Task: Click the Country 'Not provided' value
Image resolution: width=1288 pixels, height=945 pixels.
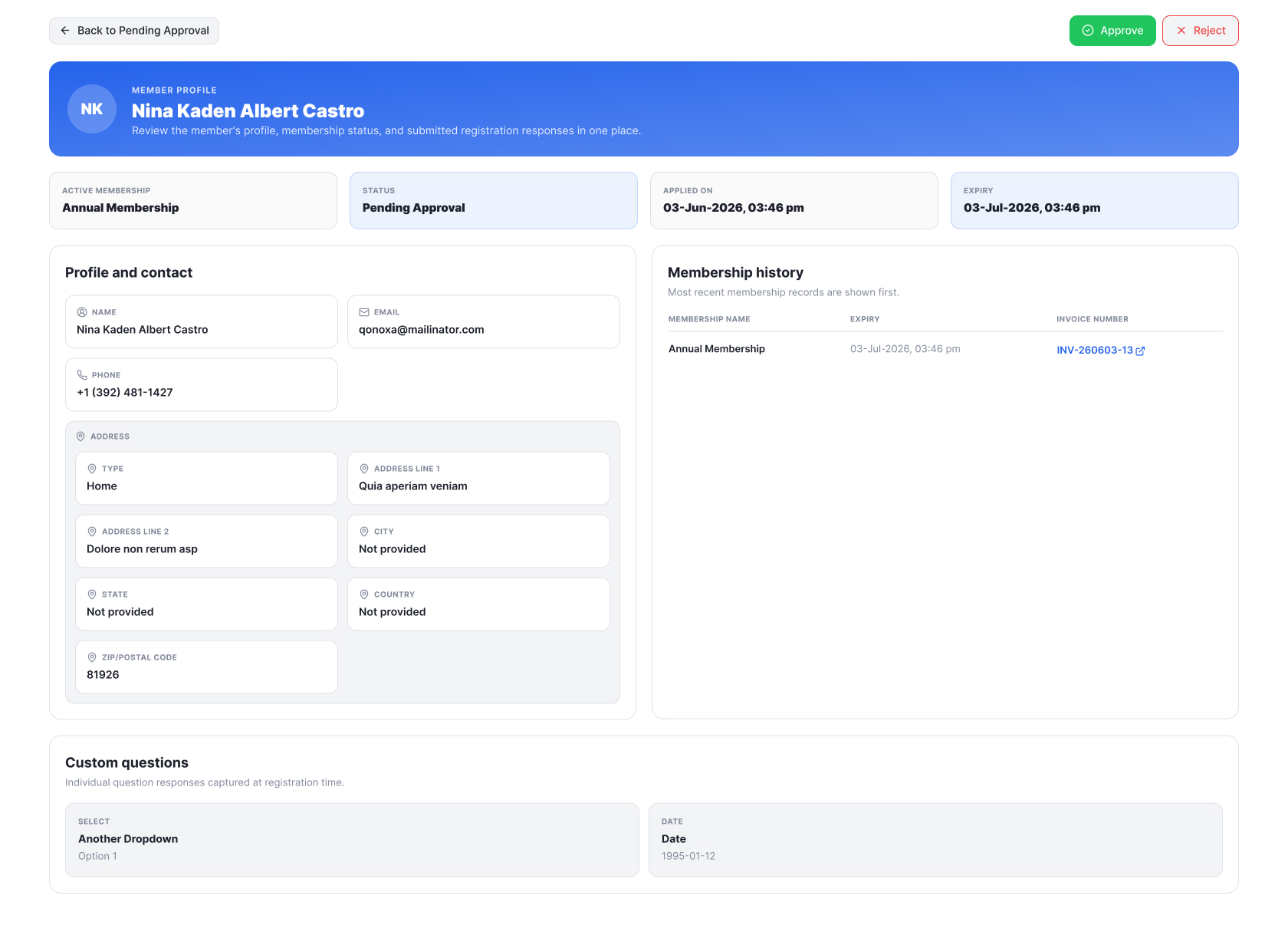Action: (x=393, y=612)
